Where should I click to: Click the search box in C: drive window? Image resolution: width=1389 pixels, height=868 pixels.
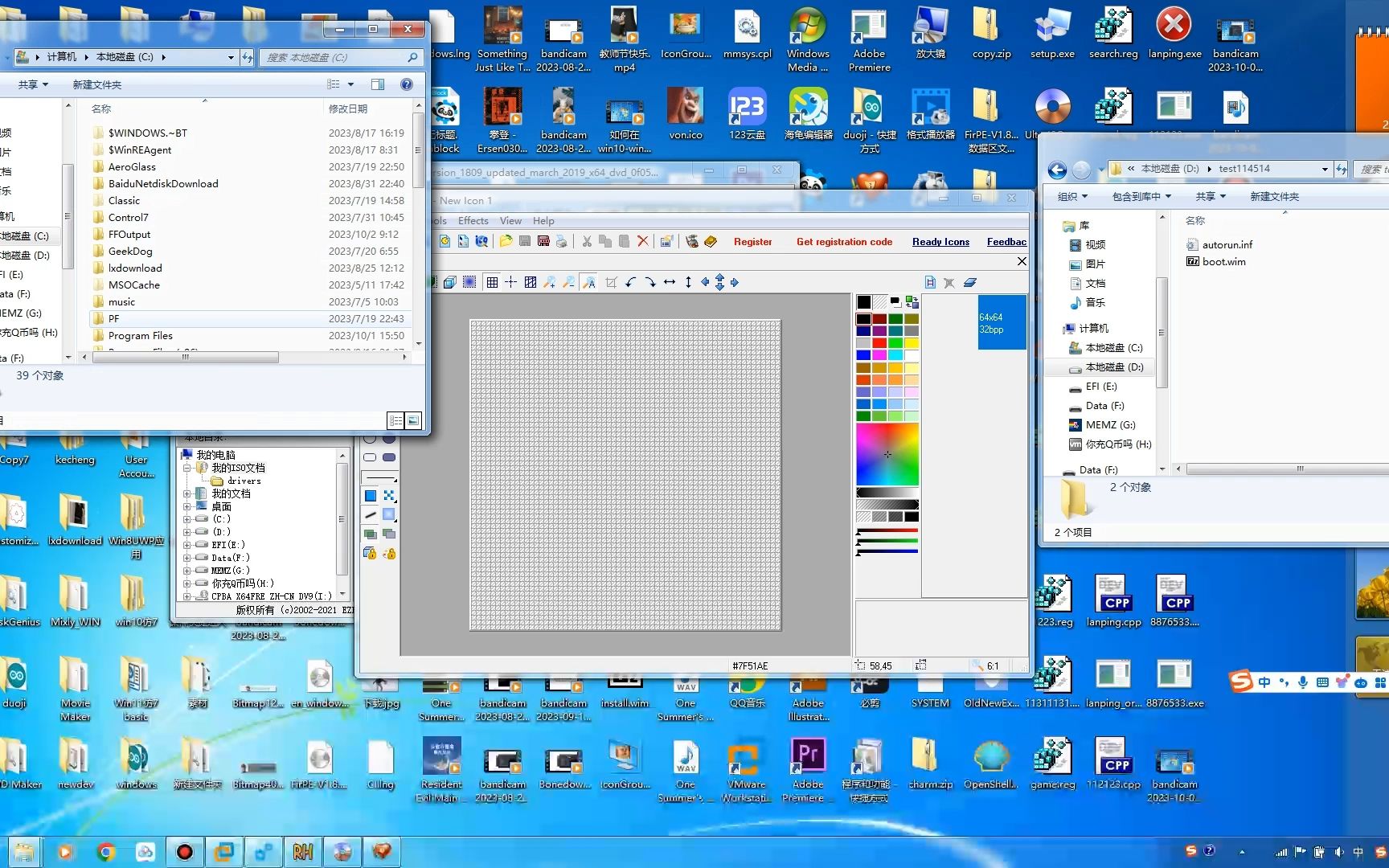pyautogui.click(x=341, y=57)
